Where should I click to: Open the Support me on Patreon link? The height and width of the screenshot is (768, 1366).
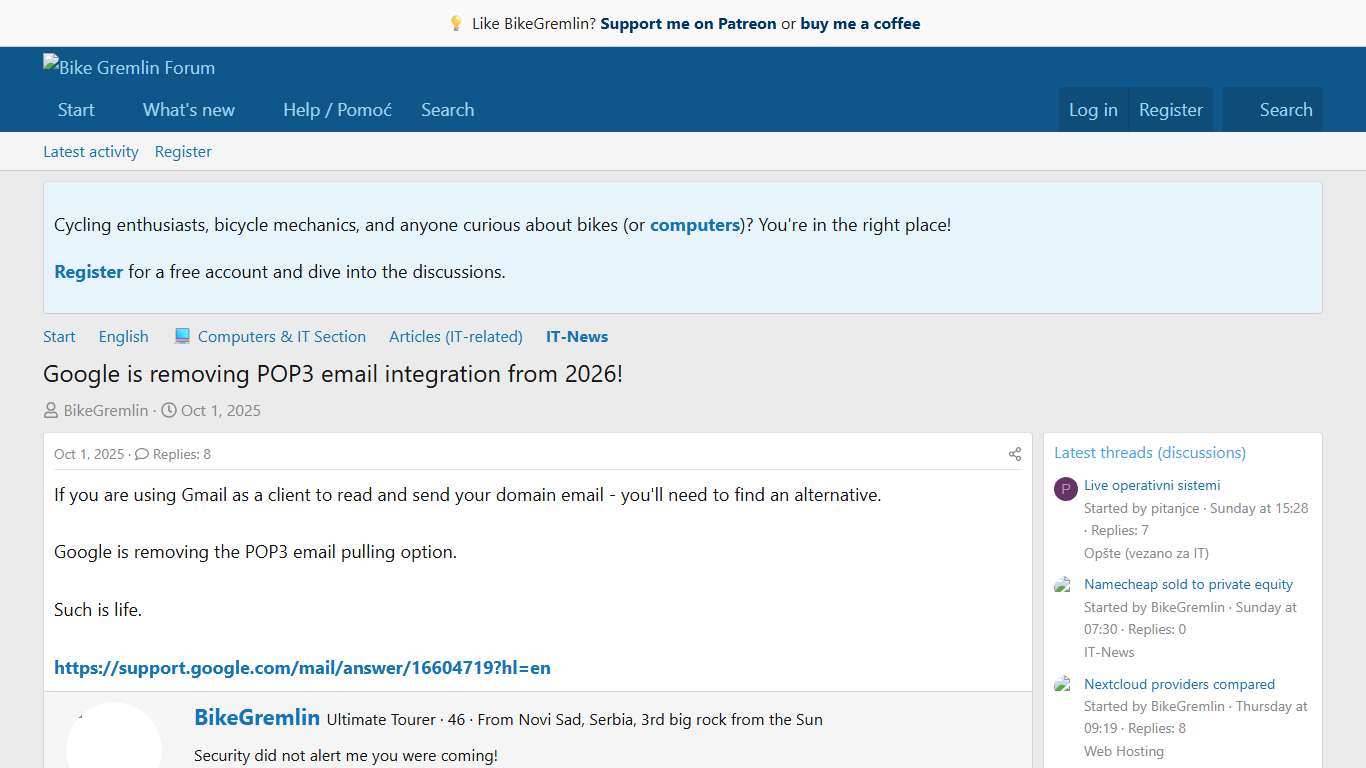tap(688, 23)
